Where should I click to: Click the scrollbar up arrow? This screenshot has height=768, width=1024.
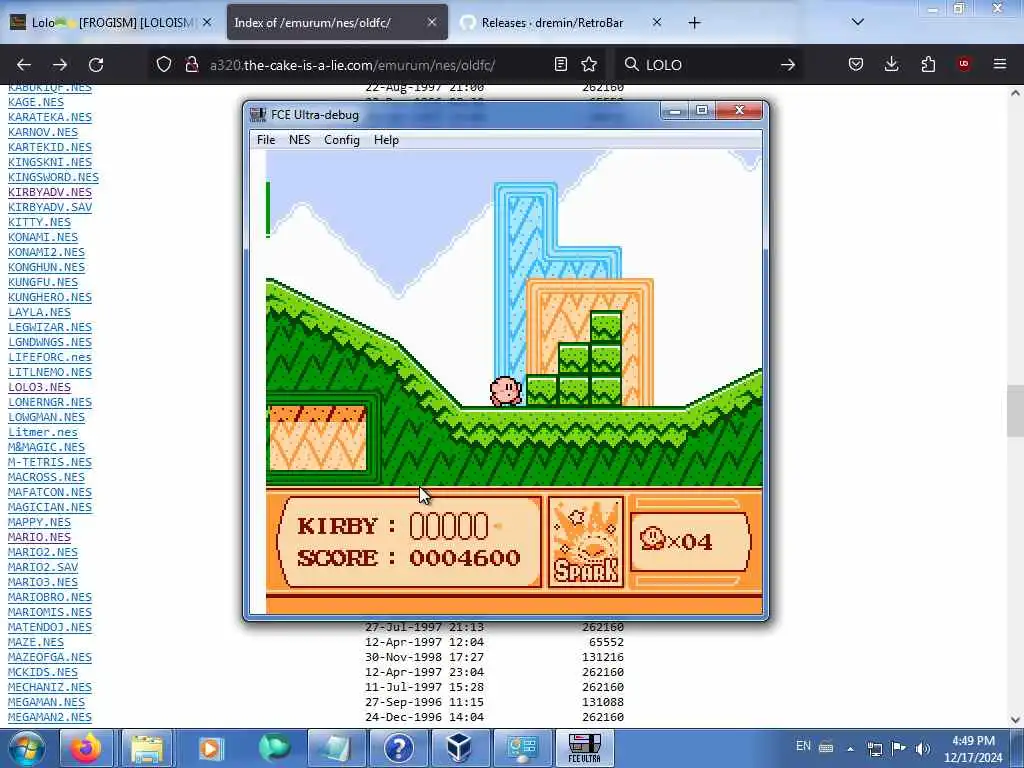click(x=1015, y=93)
